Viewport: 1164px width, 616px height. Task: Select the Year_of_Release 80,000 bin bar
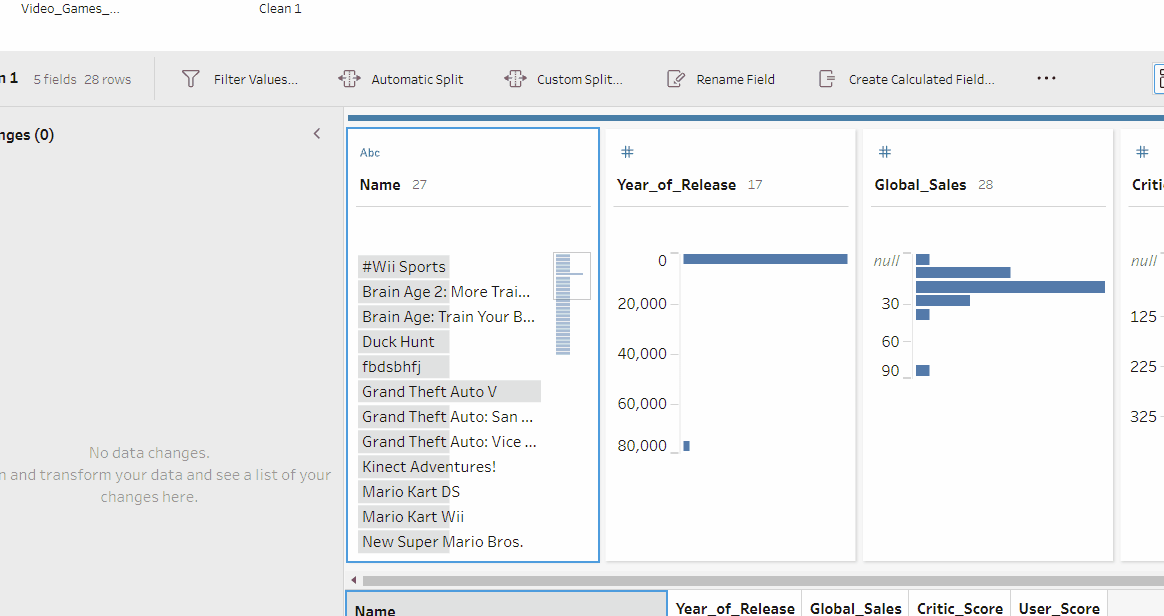point(687,445)
